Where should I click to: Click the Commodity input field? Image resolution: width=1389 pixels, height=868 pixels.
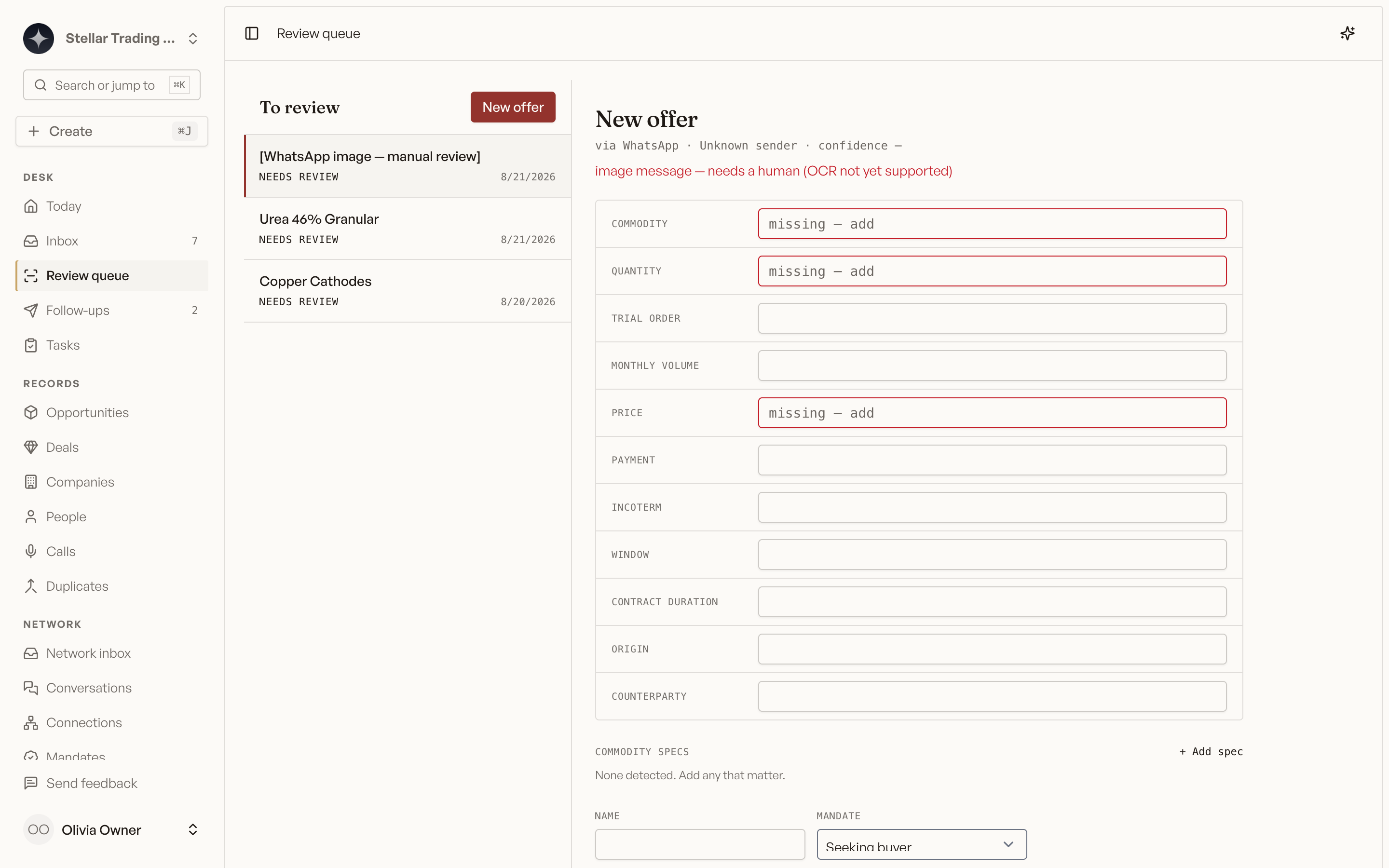click(992, 224)
